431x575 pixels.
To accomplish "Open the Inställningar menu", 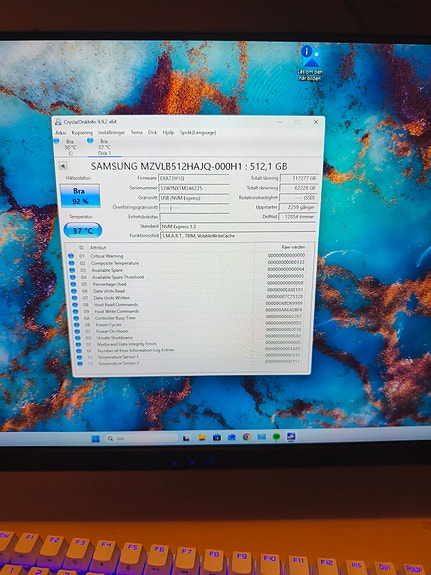I will (112, 132).
